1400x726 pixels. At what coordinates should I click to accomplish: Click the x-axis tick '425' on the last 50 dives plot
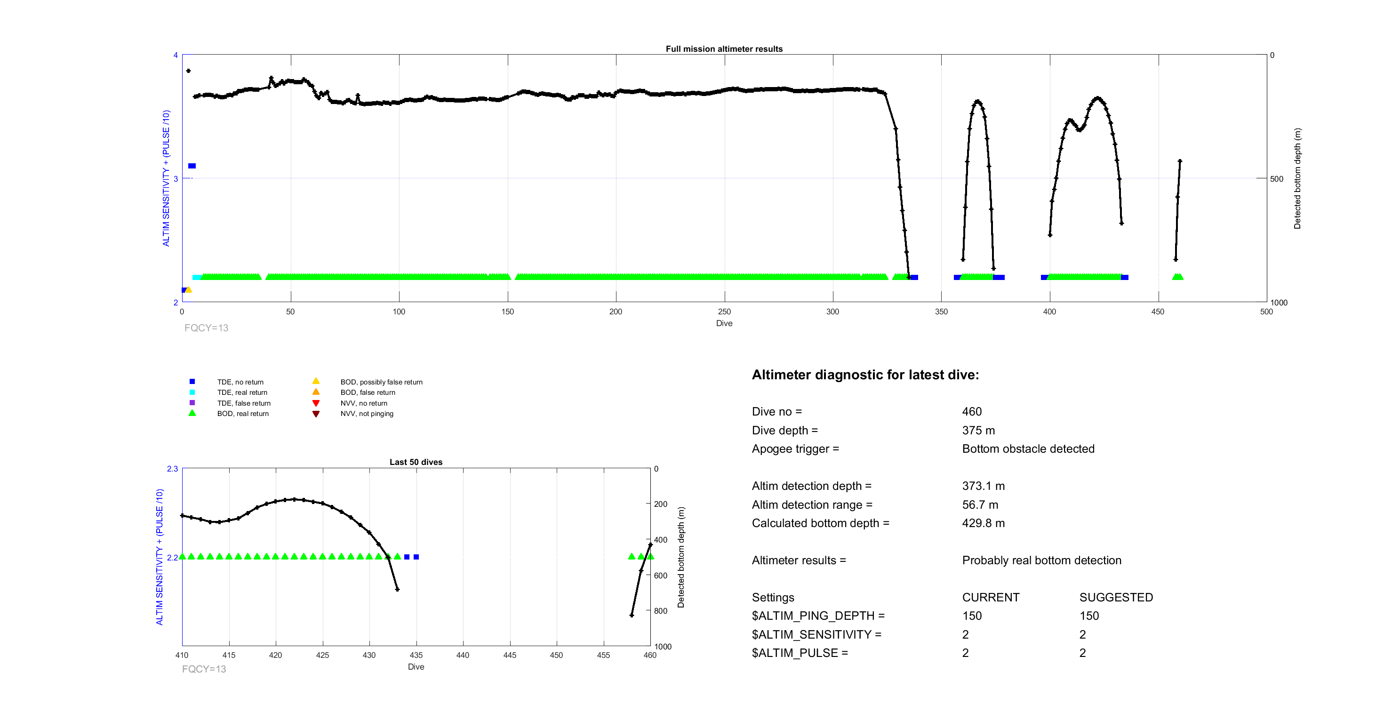[x=323, y=656]
